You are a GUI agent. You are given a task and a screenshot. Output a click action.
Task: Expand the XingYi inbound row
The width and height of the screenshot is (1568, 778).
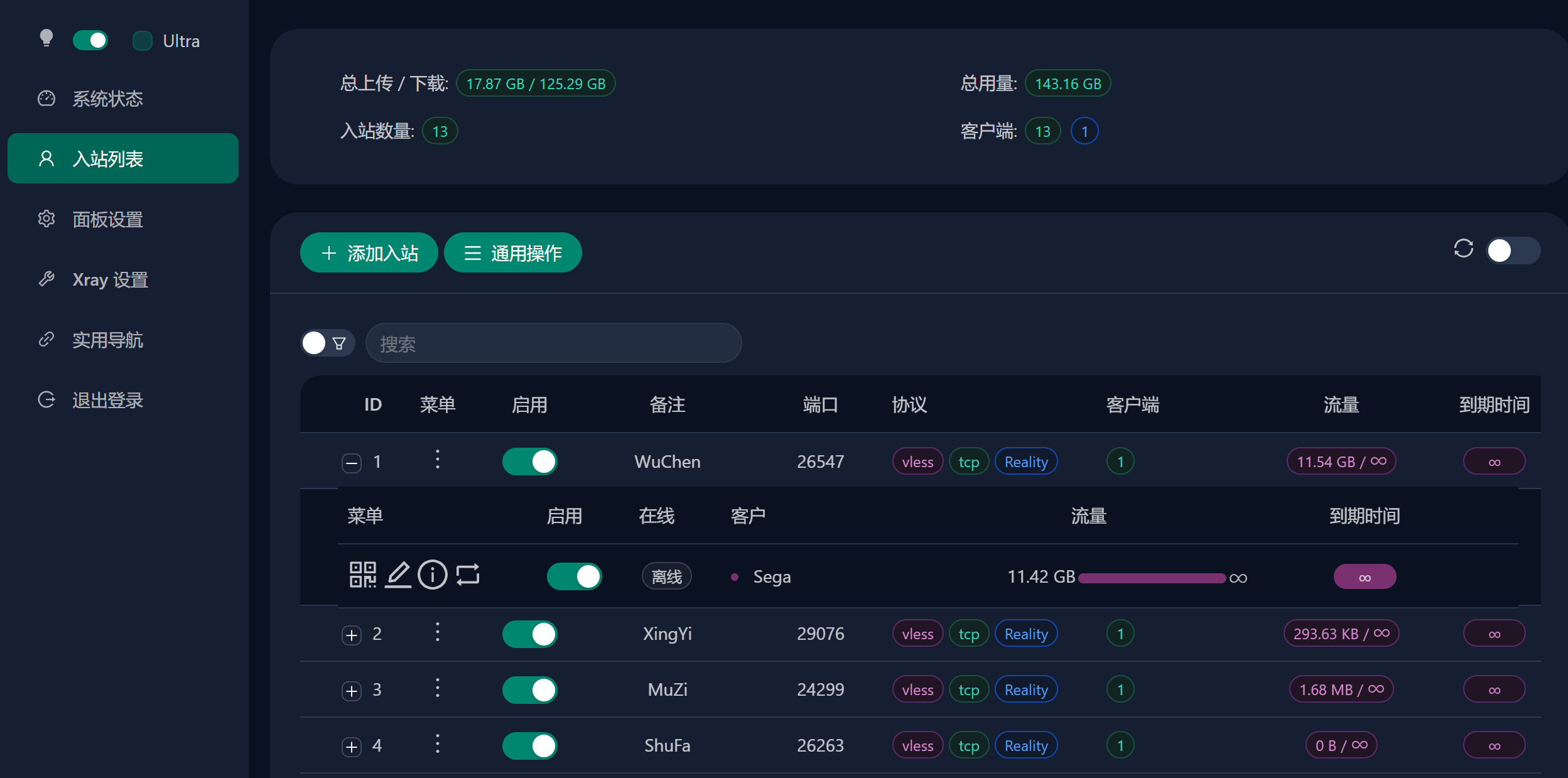point(352,635)
